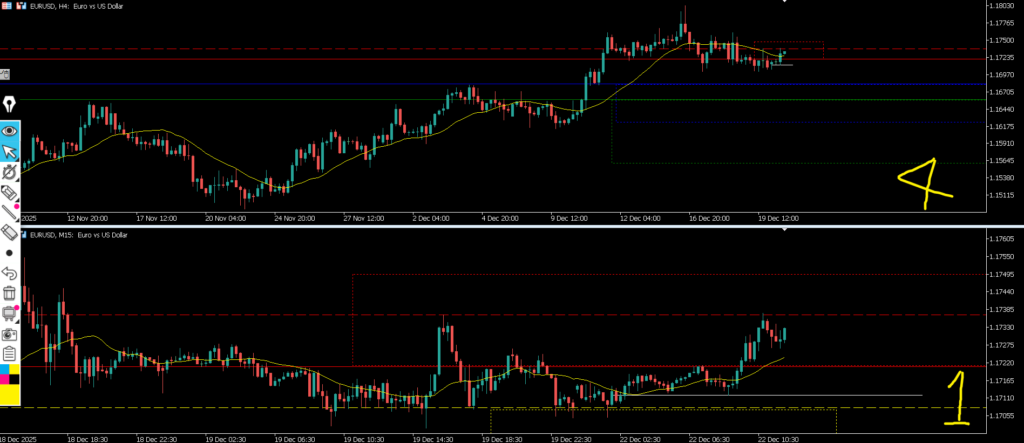Take a screenshot with camera icon

tap(10, 334)
